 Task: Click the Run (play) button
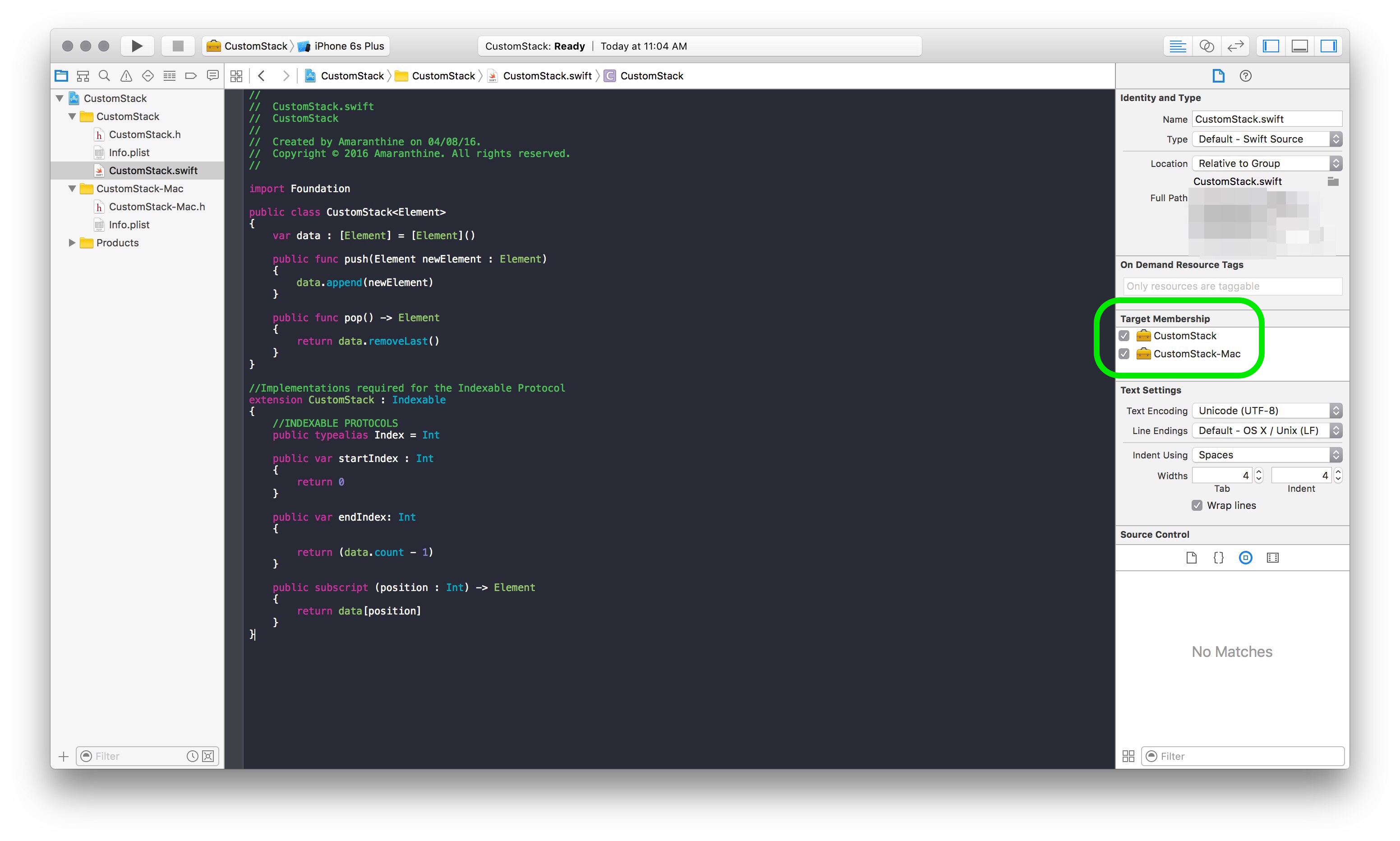[x=137, y=46]
